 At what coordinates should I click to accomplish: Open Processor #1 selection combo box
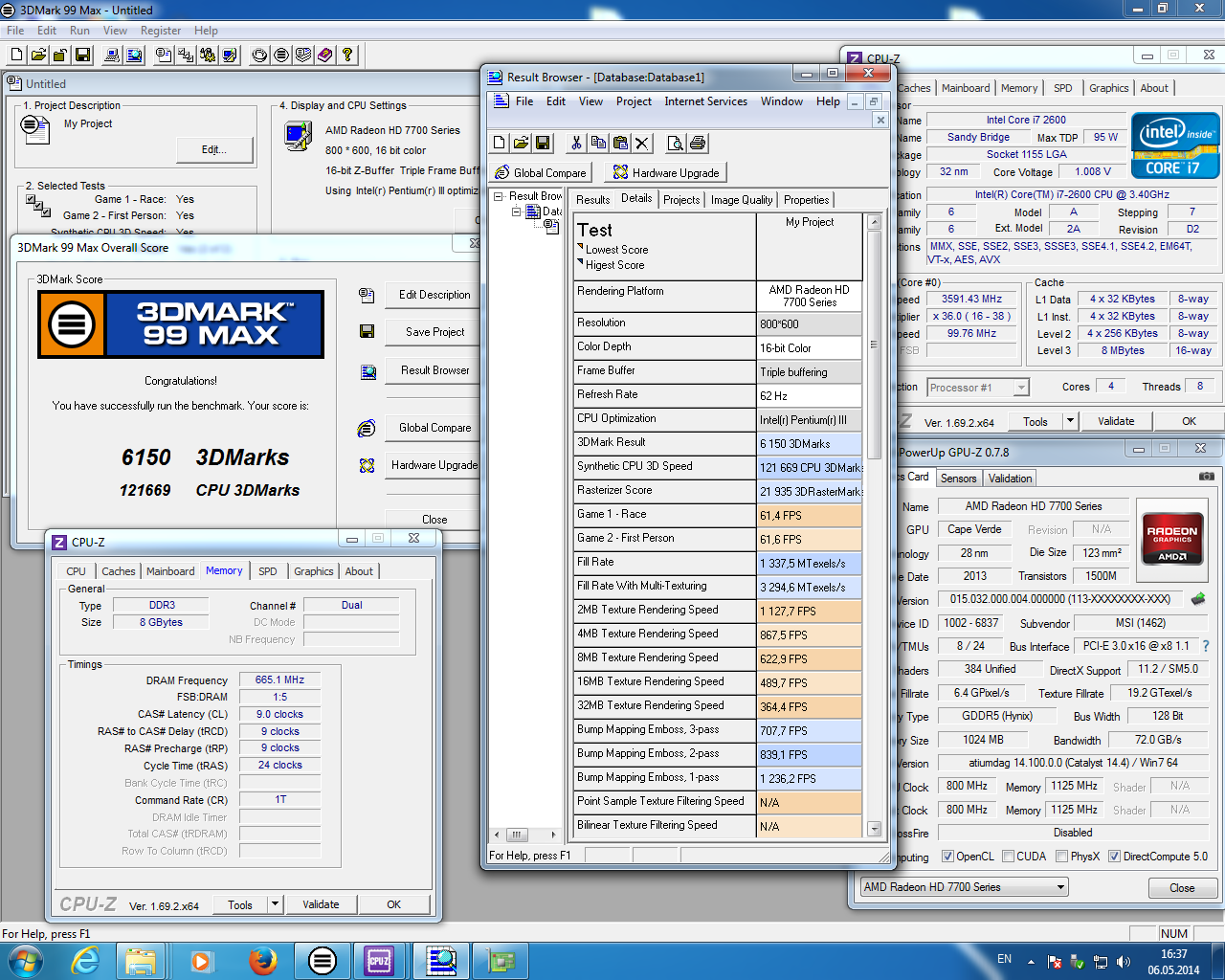click(978, 388)
